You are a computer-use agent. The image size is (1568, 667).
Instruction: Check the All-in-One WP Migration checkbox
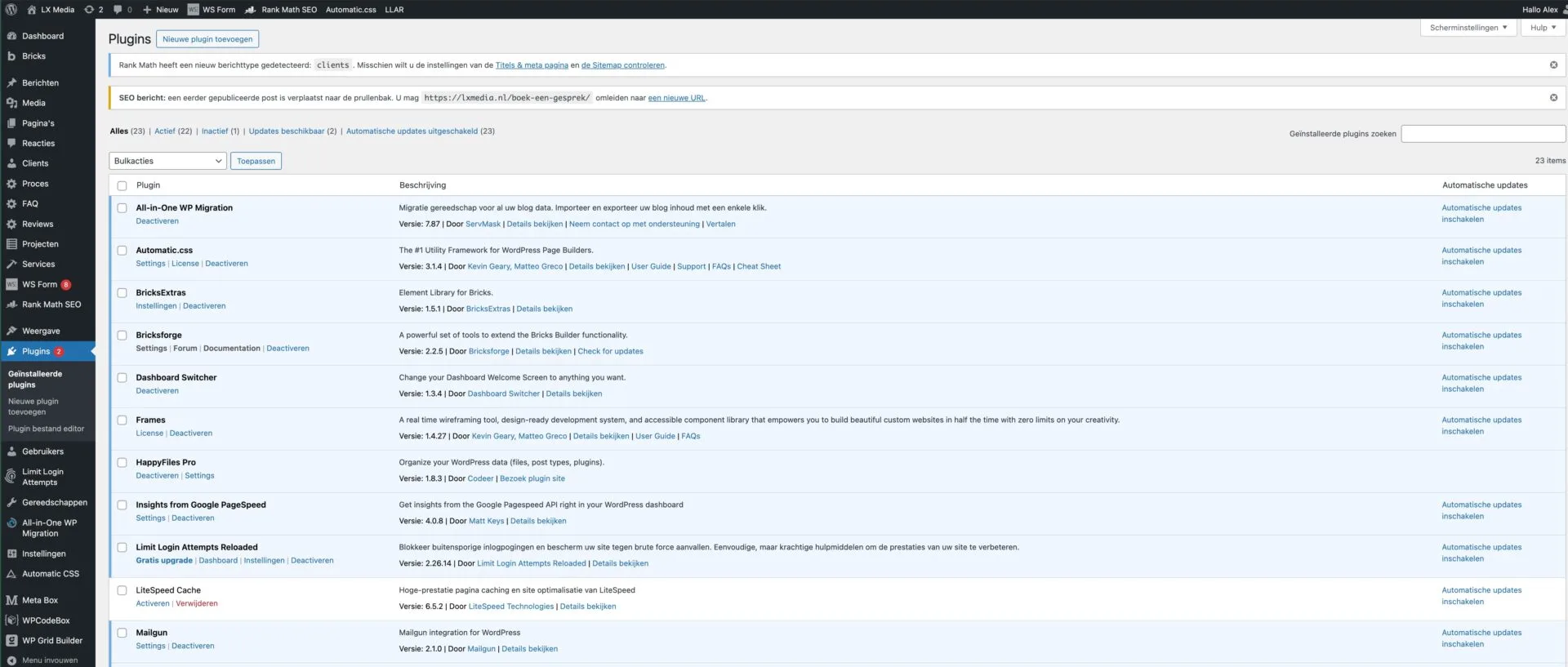click(122, 208)
